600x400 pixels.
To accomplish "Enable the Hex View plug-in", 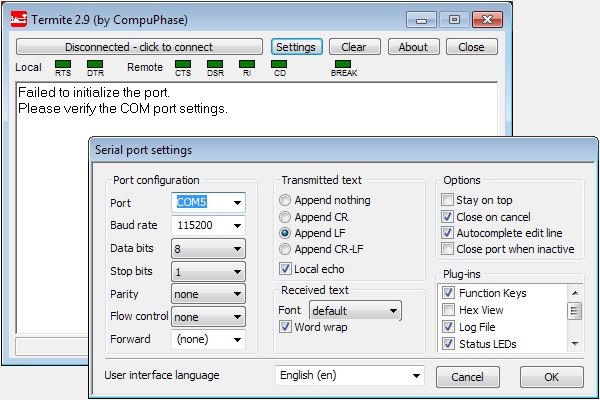I will [448, 310].
